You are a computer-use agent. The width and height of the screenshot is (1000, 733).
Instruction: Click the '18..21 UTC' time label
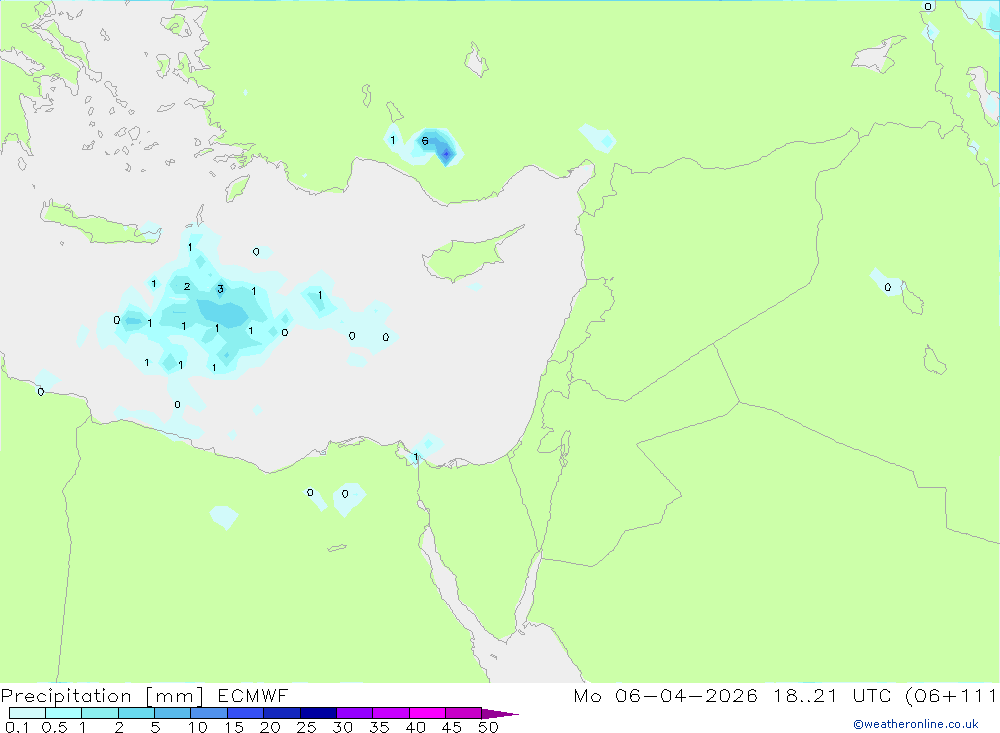(833, 696)
